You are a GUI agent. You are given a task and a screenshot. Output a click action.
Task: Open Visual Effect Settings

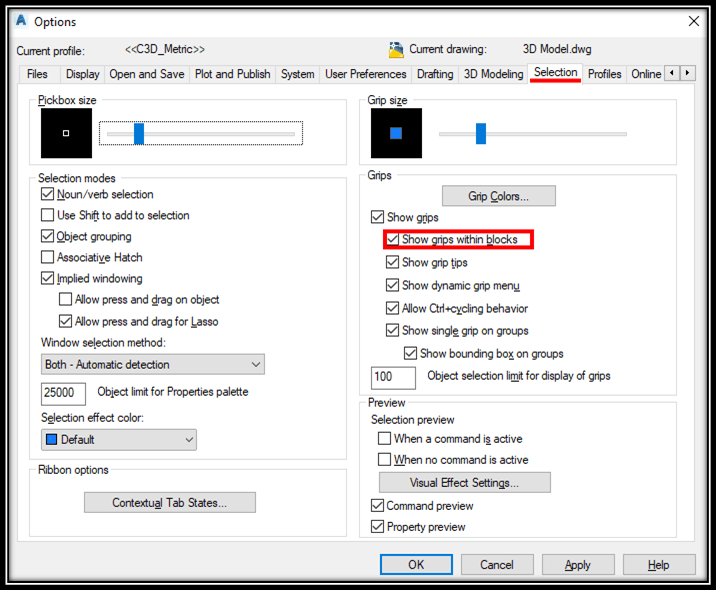(x=464, y=483)
